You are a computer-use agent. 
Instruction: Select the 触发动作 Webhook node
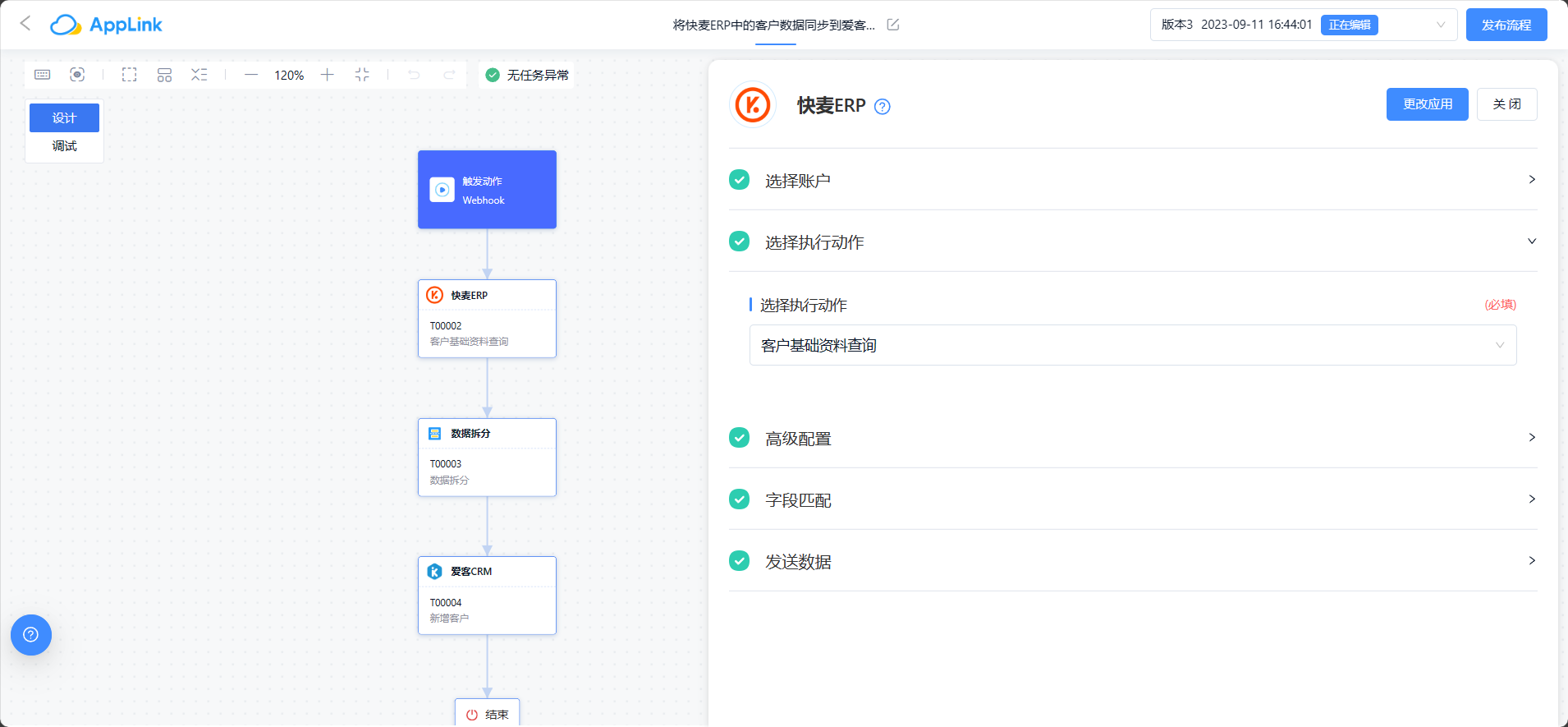pos(487,190)
